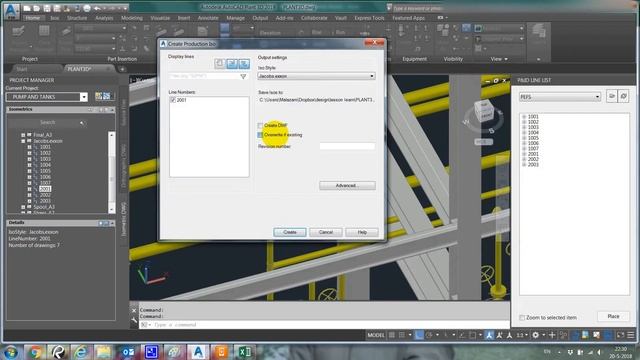Open the Insert ribbon tab

pos(184,18)
